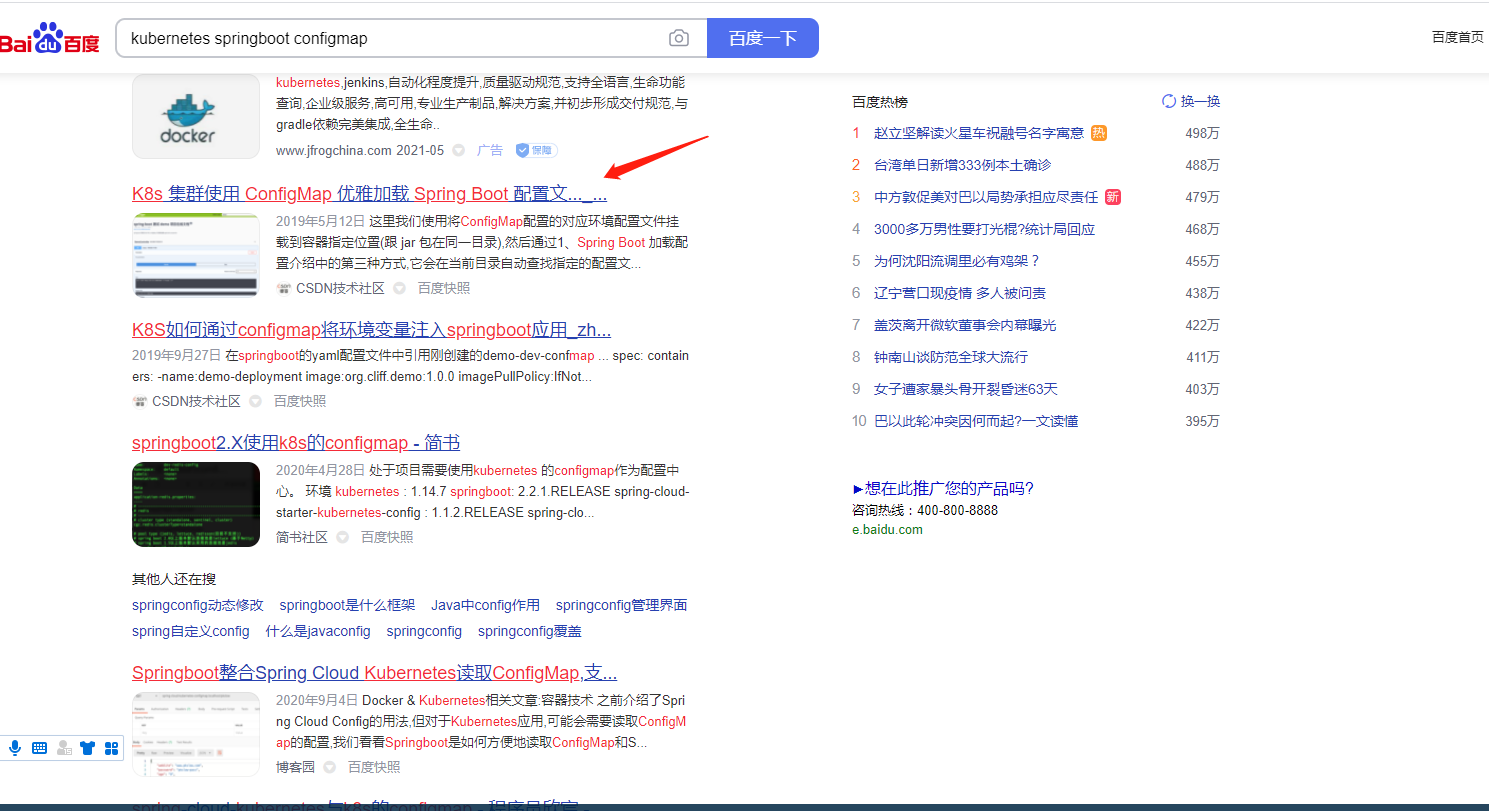Open hot item 巴以此轮冲突因何而起?一文读懂
Screen dimensions: 1489x811
(x=976, y=421)
